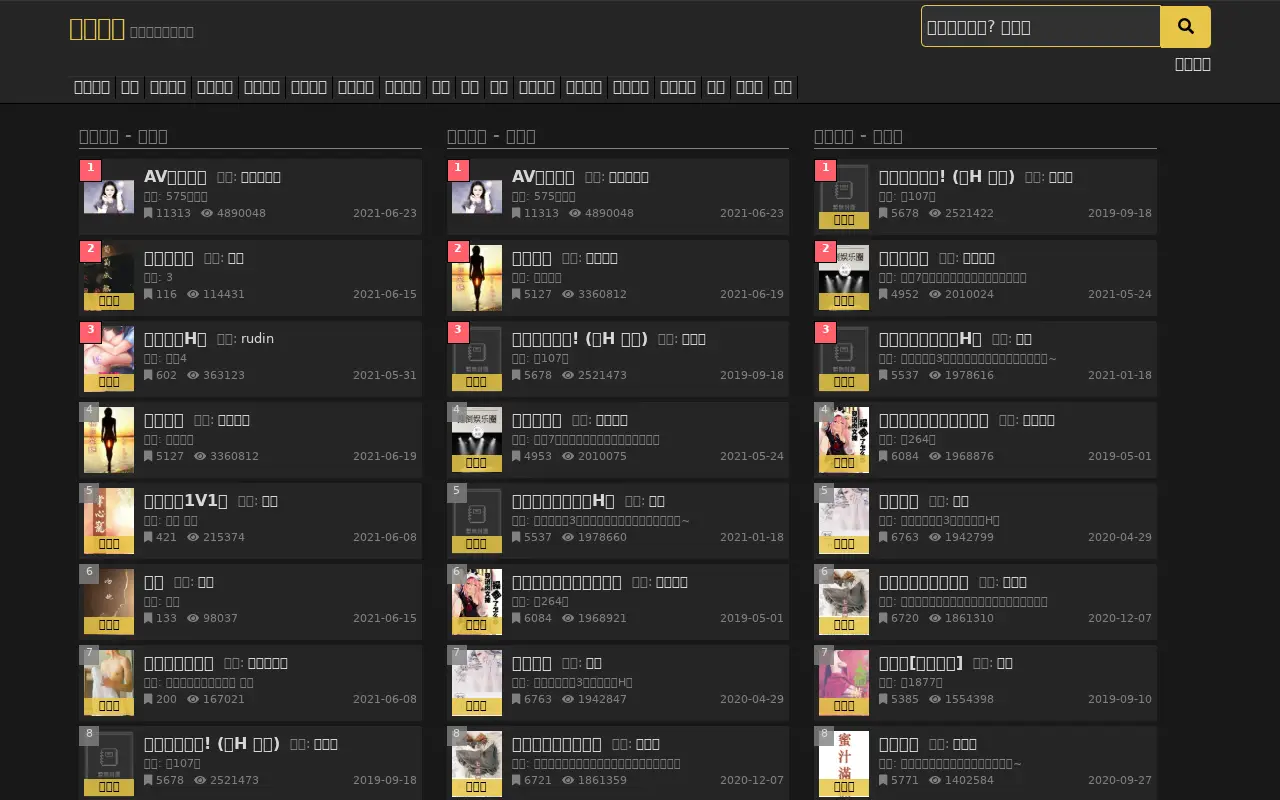
Task: Open cover thumbnail of rudin's entry
Action: pos(109,358)
